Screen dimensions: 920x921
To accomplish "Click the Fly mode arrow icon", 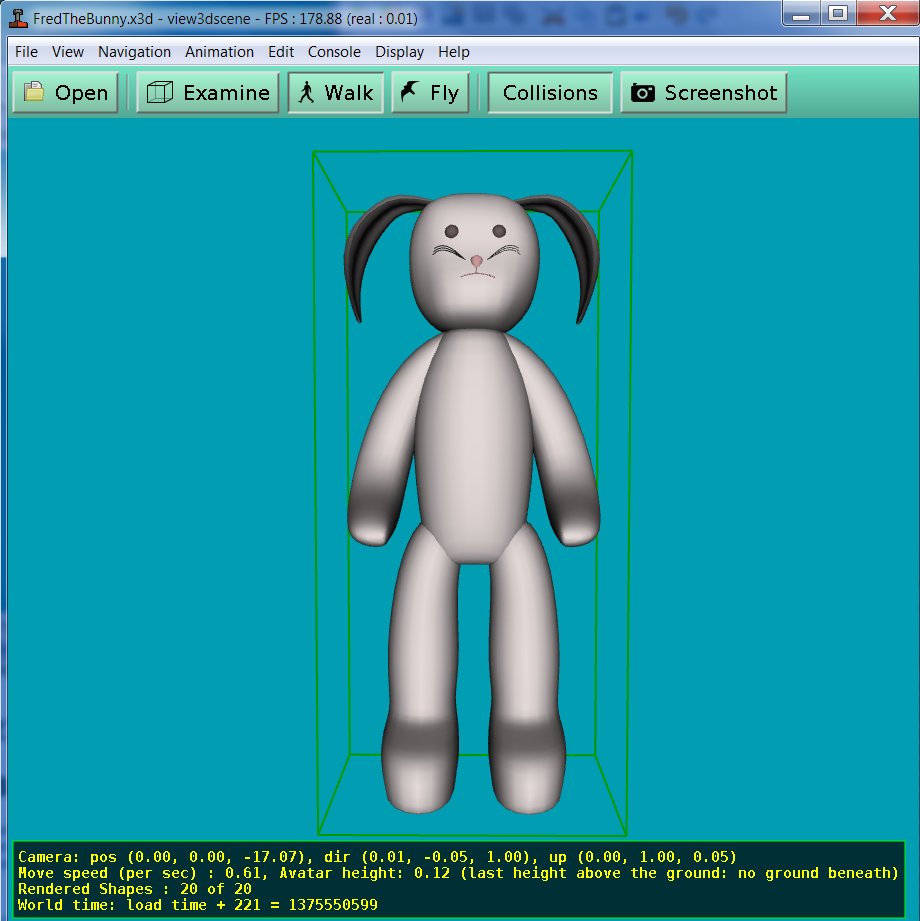I will [409, 93].
